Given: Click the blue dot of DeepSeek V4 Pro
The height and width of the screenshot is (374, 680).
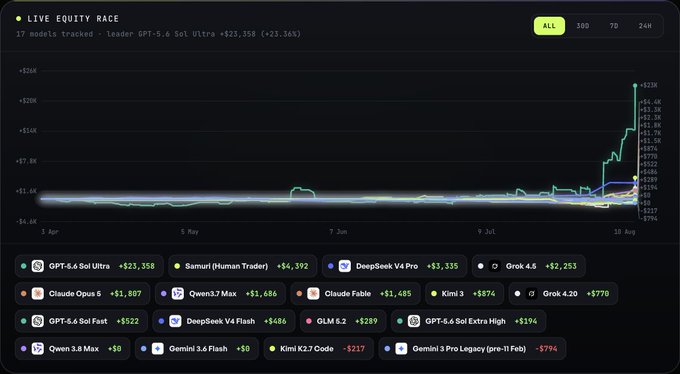Looking at the screenshot, I should (331, 266).
